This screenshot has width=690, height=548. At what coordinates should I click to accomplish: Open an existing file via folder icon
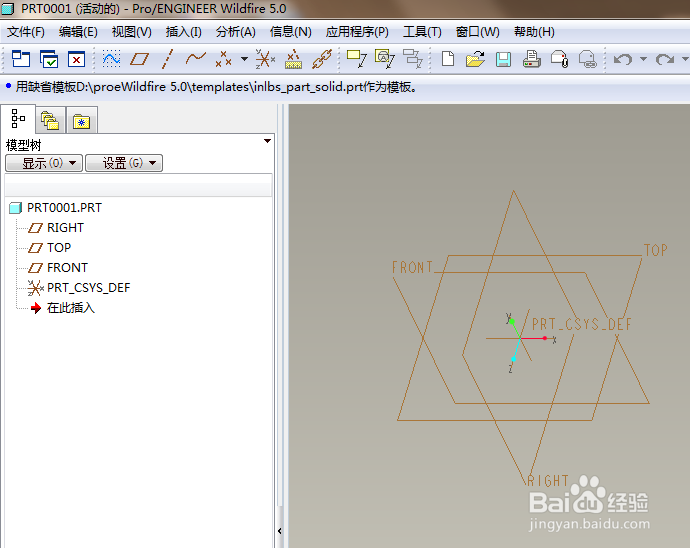coord(475,59)
